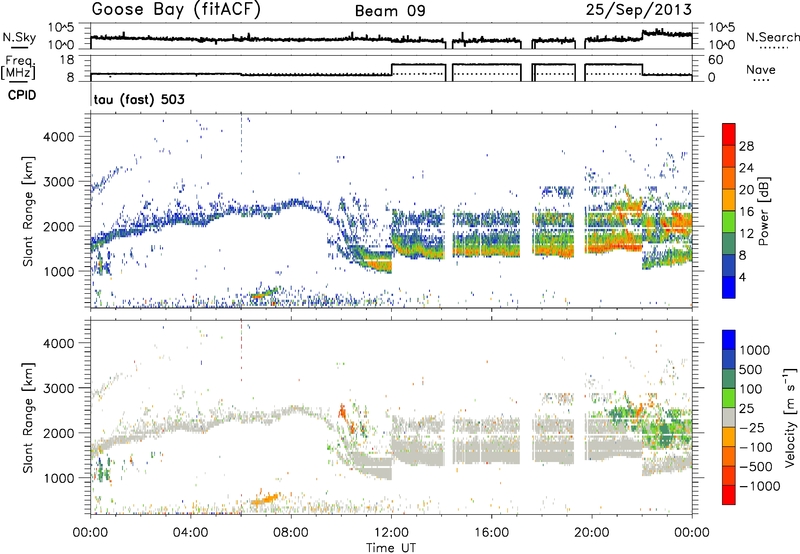
Task: Click the "Nave" legend label
Action: [x=761, y=70]
